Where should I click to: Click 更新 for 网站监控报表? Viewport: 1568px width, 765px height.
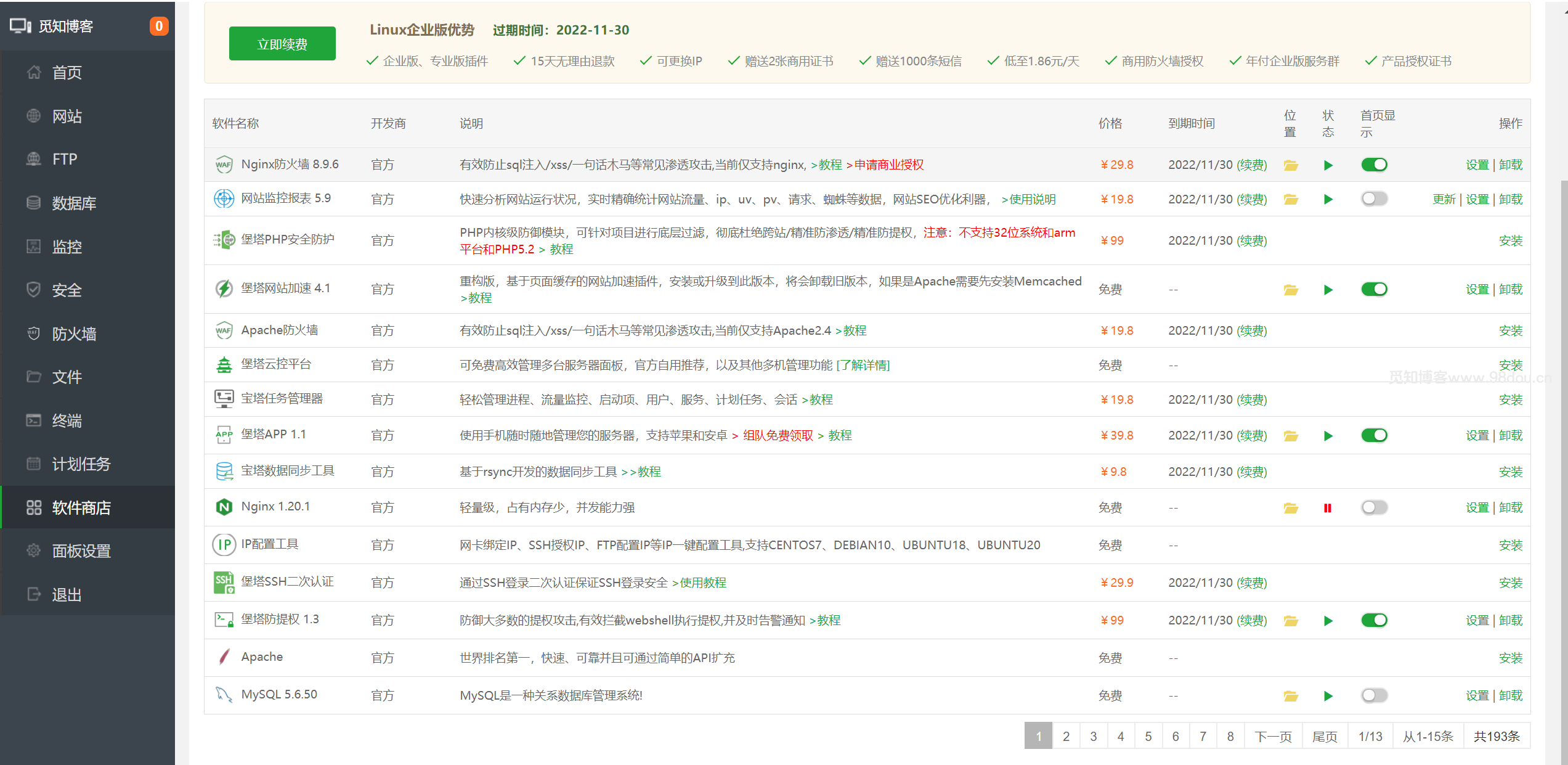pos(1444,199)
